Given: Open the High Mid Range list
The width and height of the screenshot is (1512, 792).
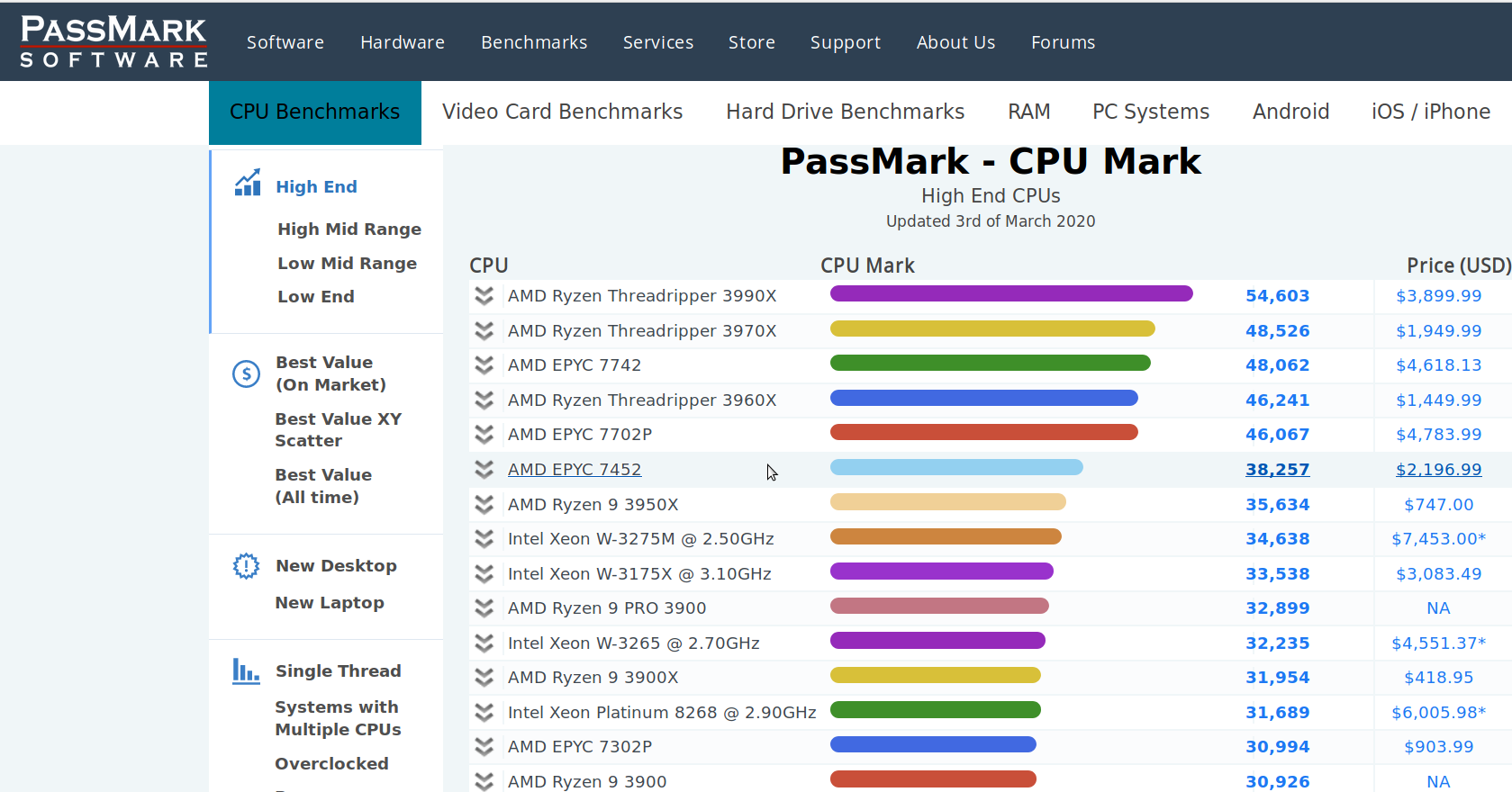Looking at the screenshot, I should 349,229.
